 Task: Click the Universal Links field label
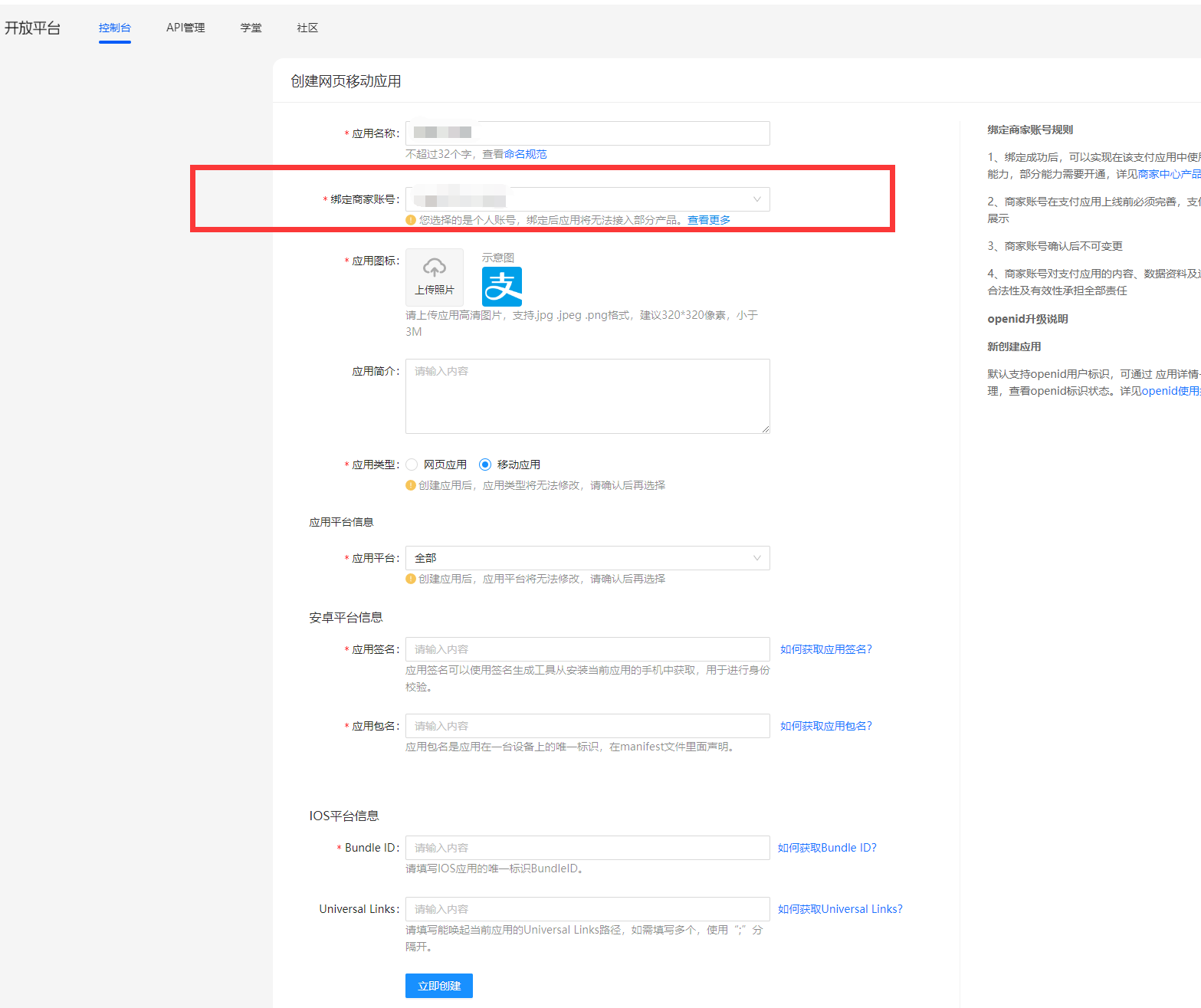click(x=359, y=909)
